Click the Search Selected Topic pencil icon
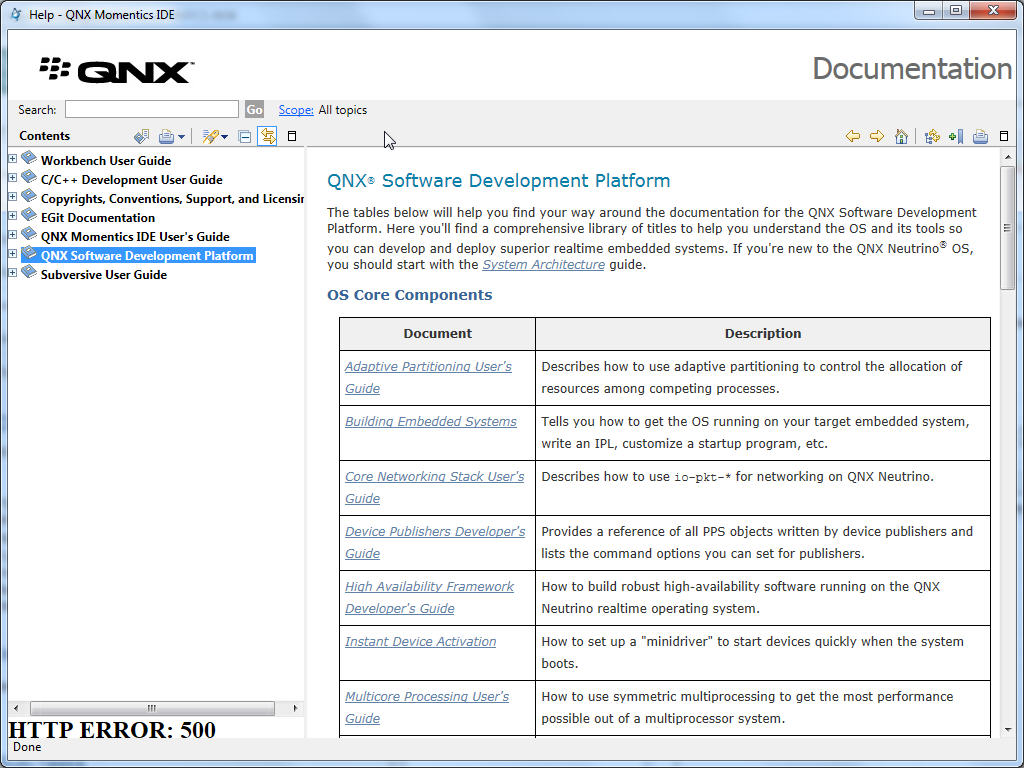 click(210, 136)
